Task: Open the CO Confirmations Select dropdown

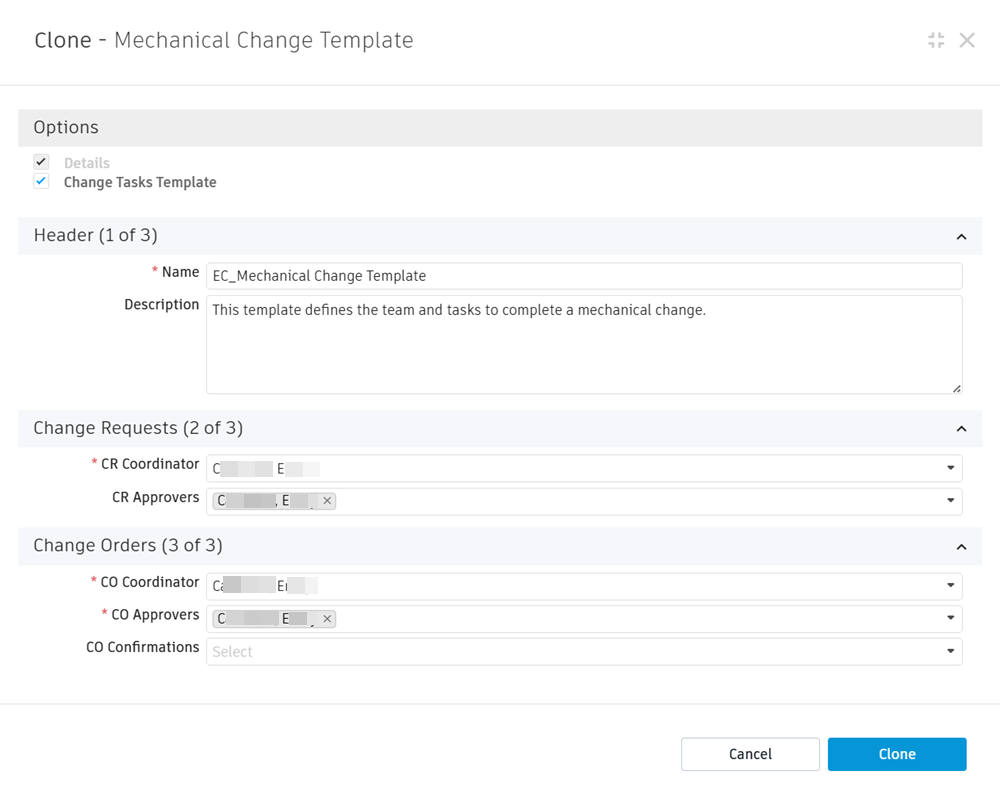Action: click(584, 652)
